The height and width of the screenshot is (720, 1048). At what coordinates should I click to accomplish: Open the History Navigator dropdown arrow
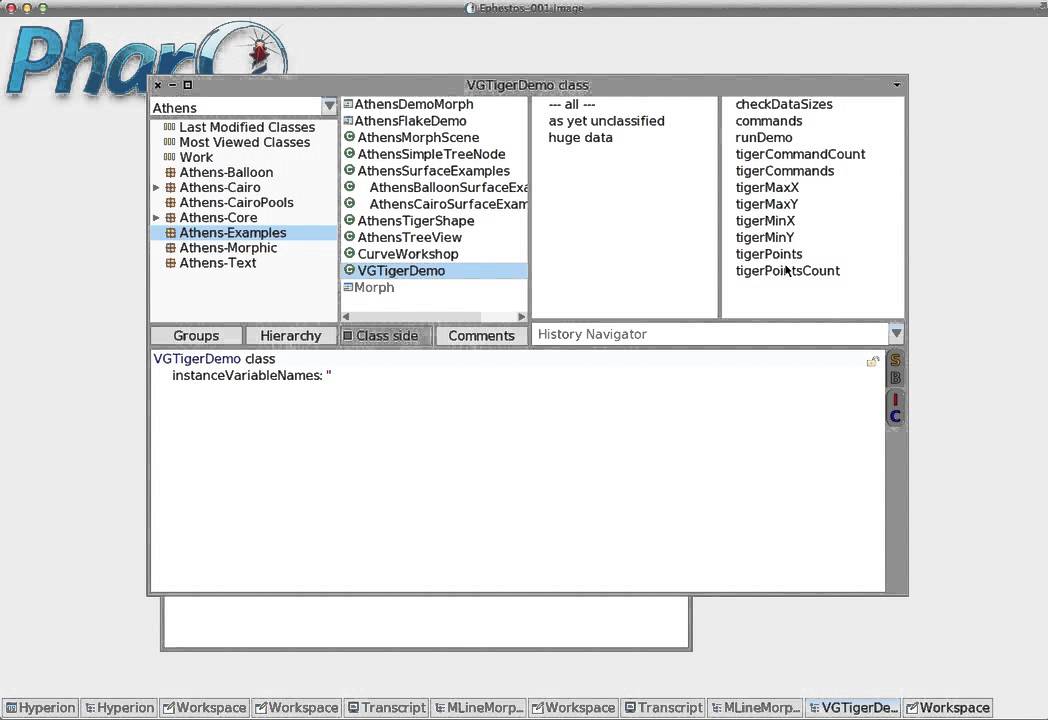pyautogui.click(x=896, y=333)
